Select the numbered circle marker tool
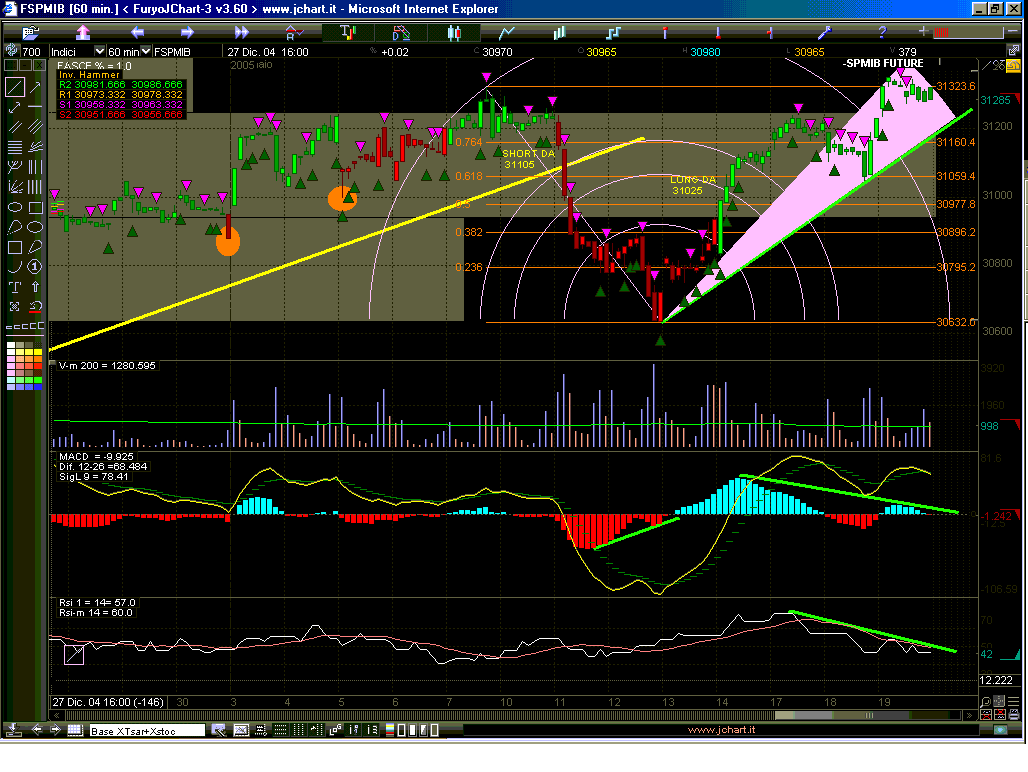Viewport: 1028px width, 772px height. [x=35, y=267]
